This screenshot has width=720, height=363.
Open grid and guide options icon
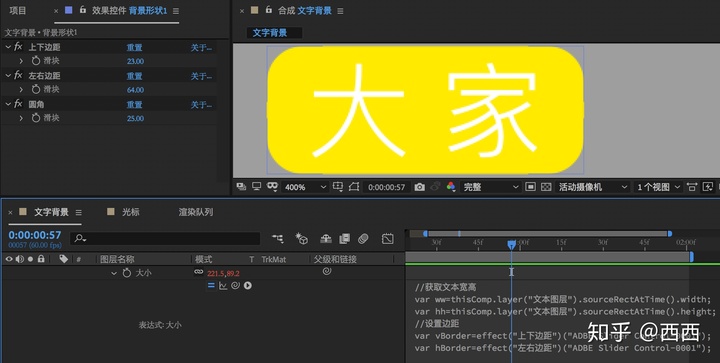338,186
